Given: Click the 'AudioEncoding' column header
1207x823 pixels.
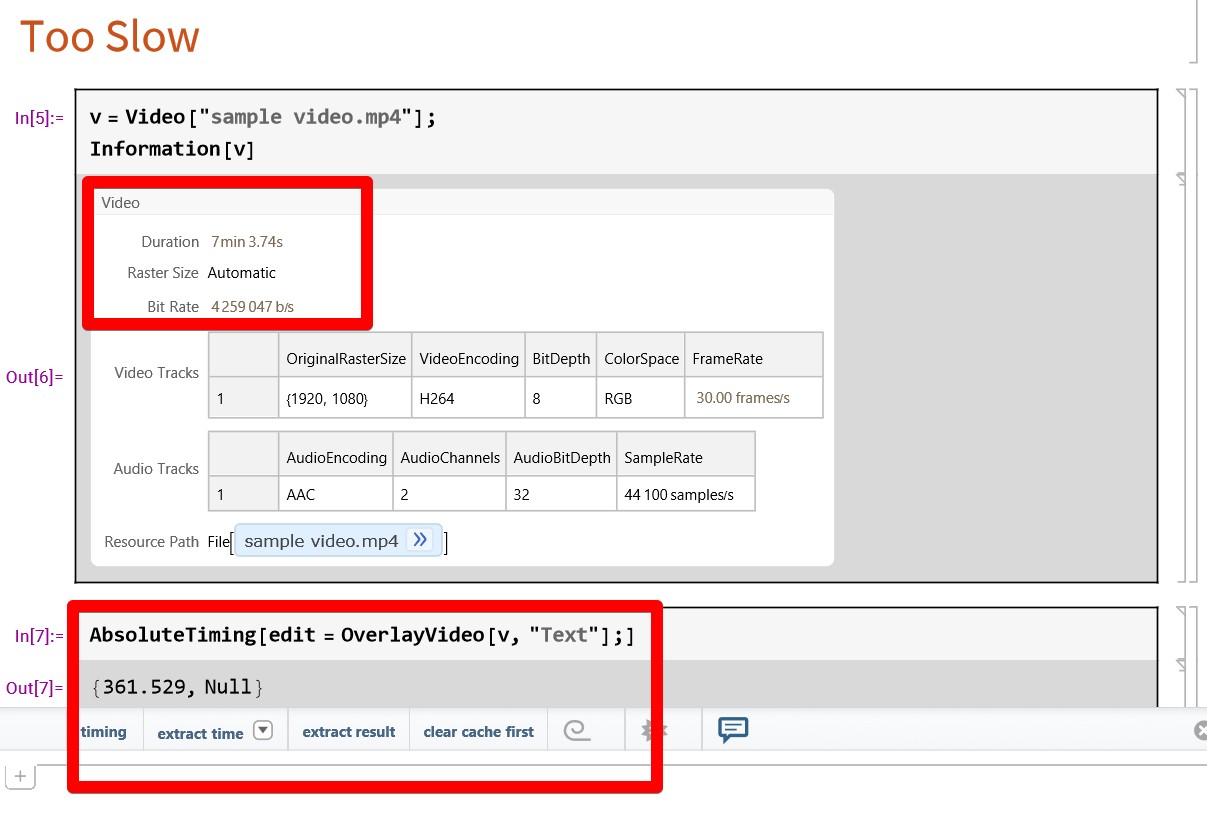Looking at the screenshot, I should [336, 457].
